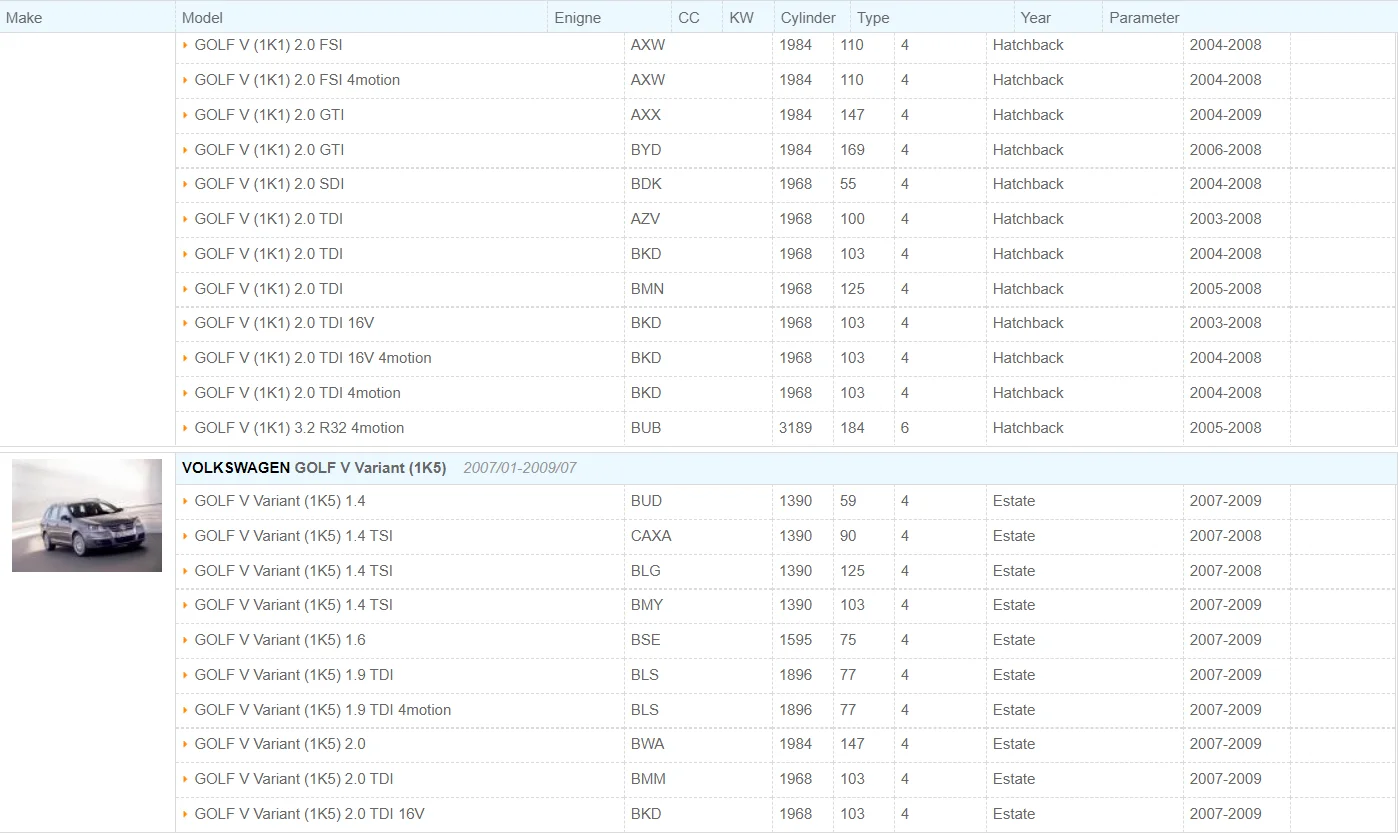
Task: Open GOLF V (1K1) 2.0 TDI with AZV engine
Action: (x=268, y=219)
